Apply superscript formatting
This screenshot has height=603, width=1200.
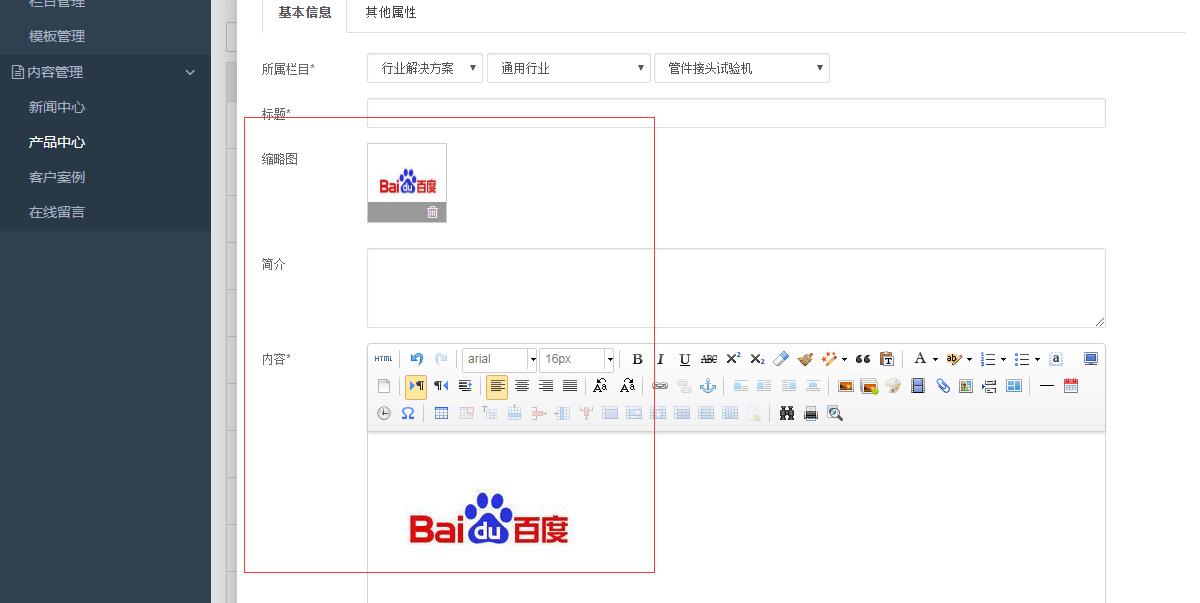click(733, 359)
